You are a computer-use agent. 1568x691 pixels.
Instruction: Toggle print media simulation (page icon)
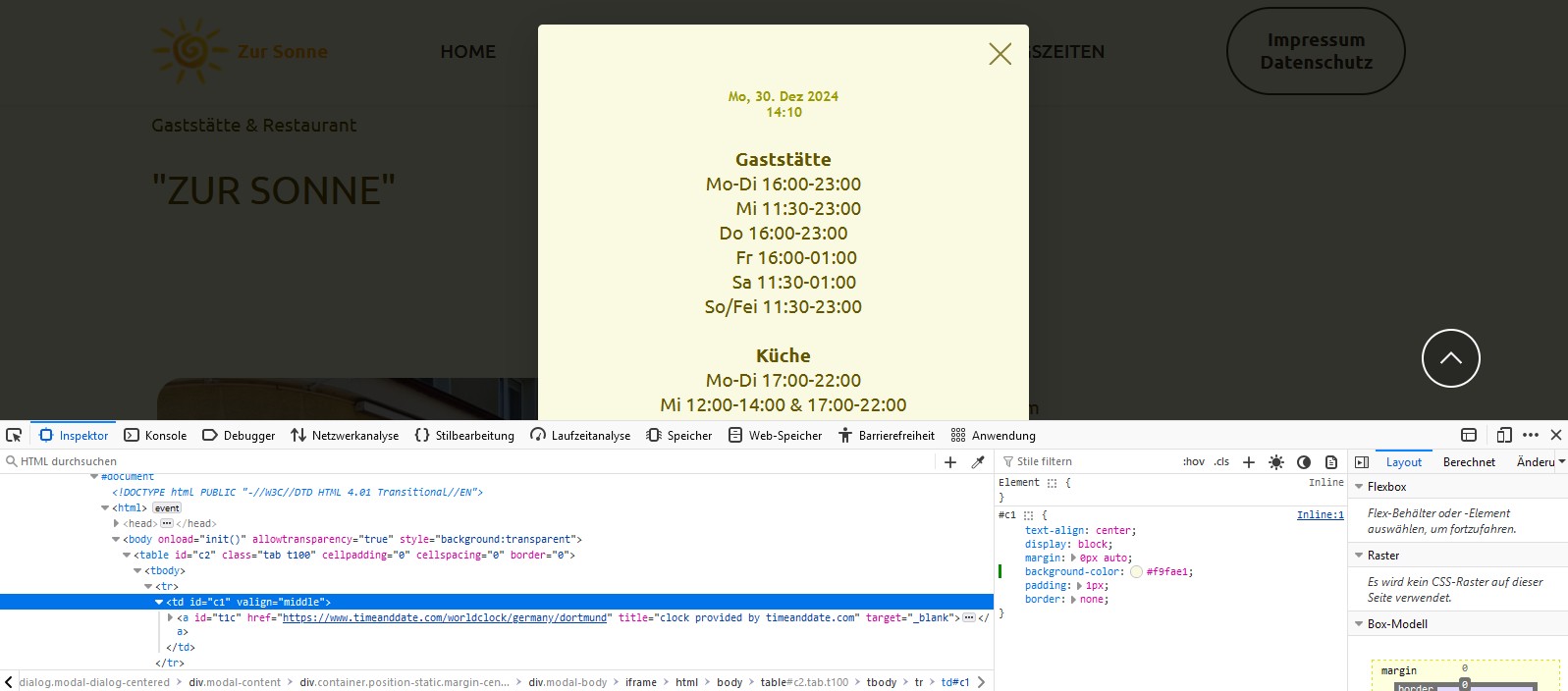pyautogui.click(x=1331, y=461)
